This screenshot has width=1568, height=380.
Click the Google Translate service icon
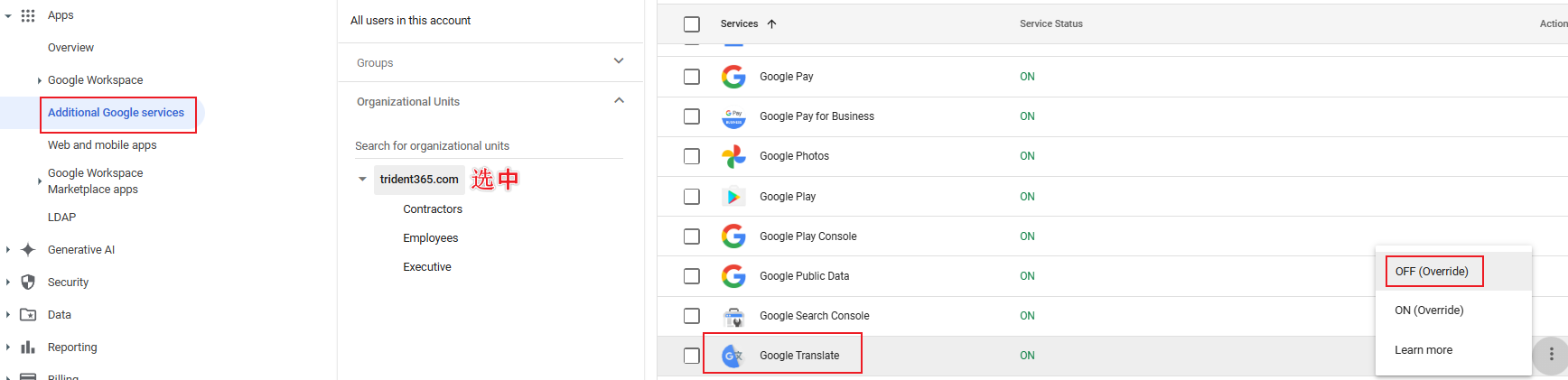733,356
